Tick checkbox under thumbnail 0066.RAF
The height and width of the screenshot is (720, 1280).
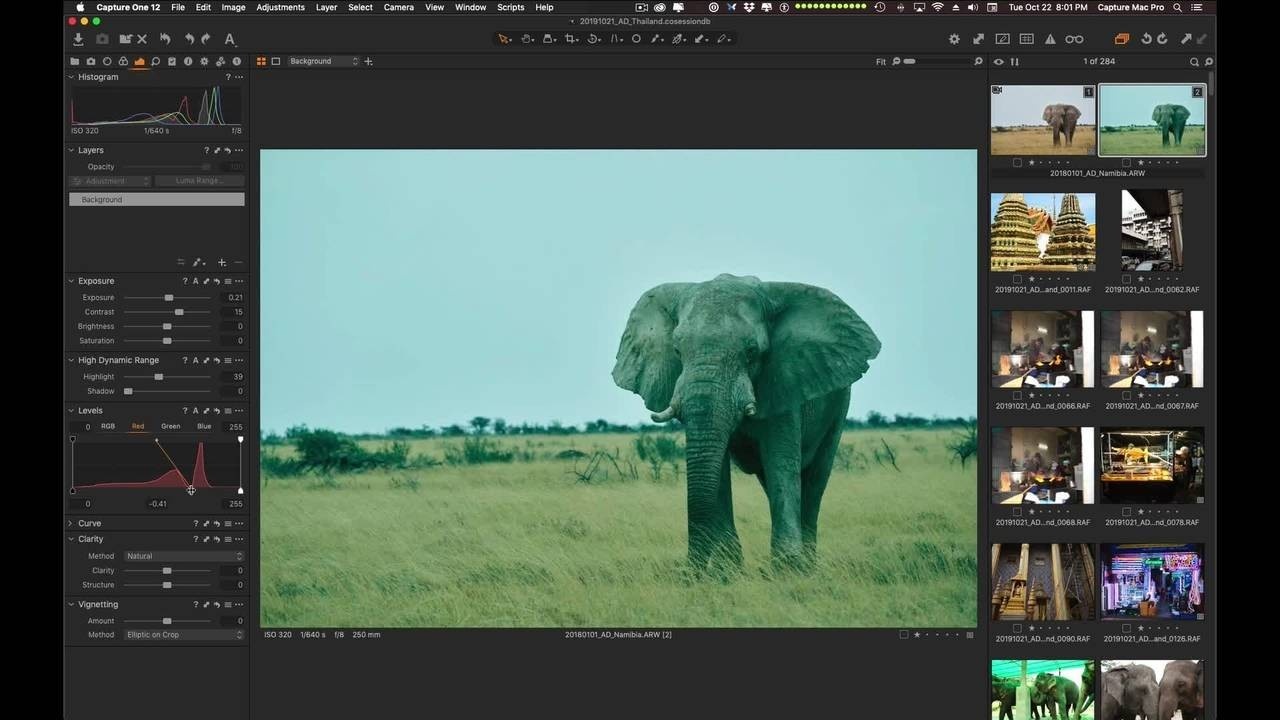(1017, 396)
